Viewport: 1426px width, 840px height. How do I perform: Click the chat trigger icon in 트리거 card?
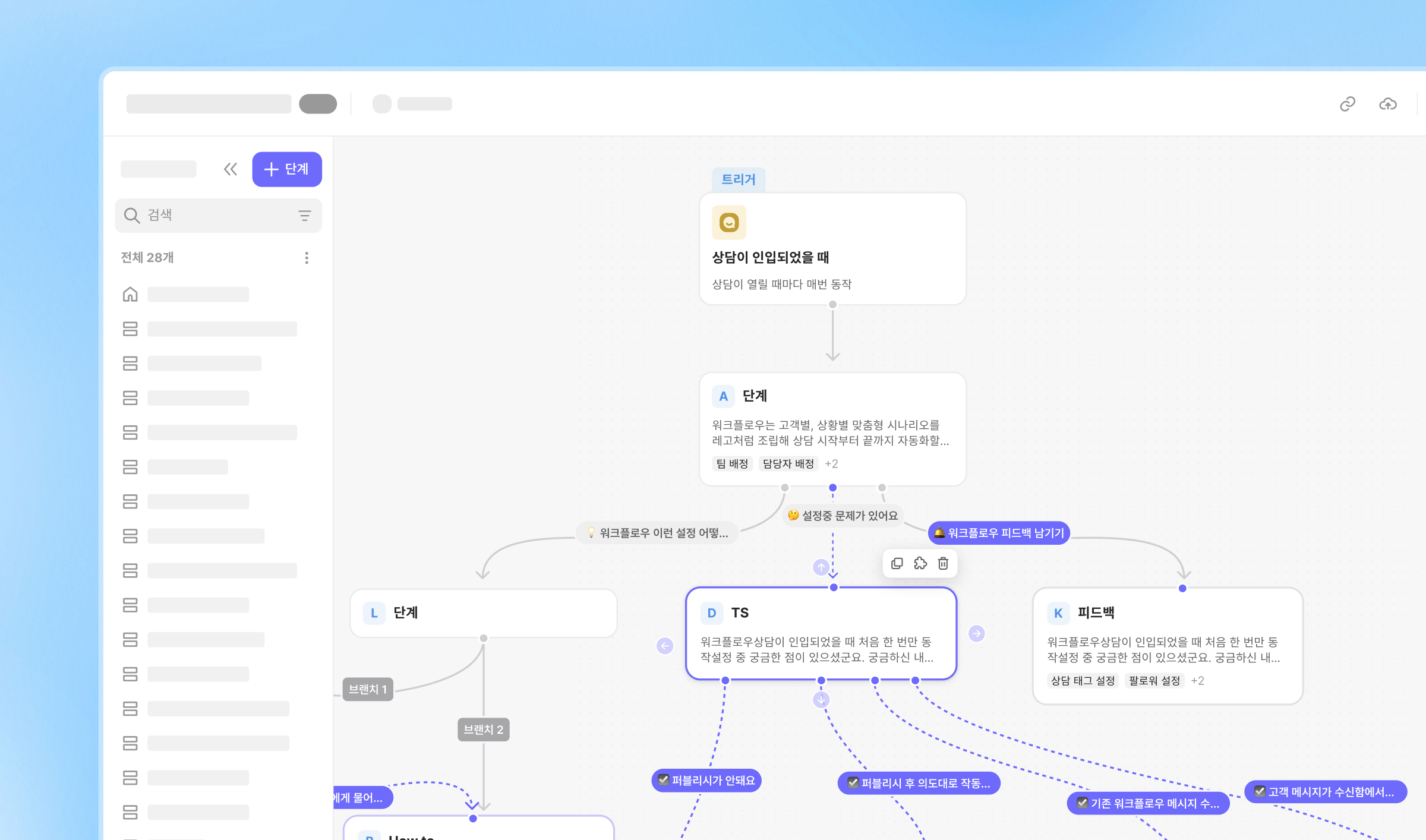729,222
